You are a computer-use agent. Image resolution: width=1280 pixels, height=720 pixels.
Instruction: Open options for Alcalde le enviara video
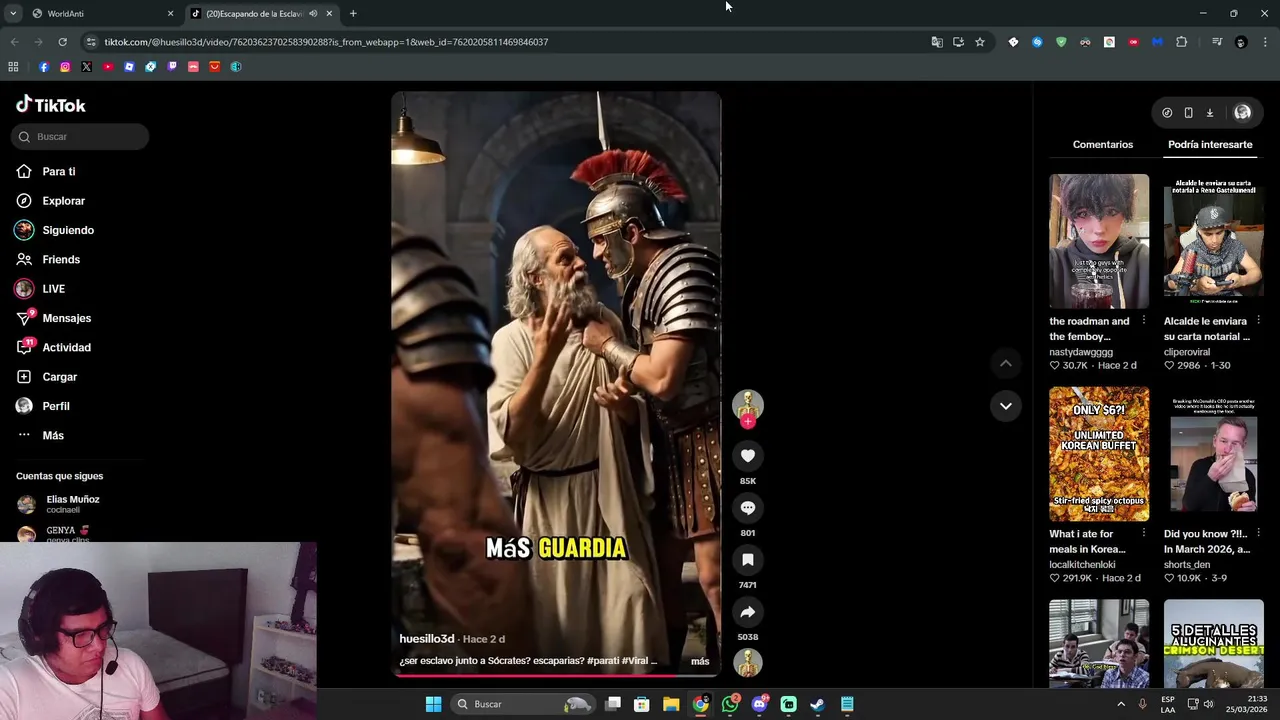(1258, 321)
